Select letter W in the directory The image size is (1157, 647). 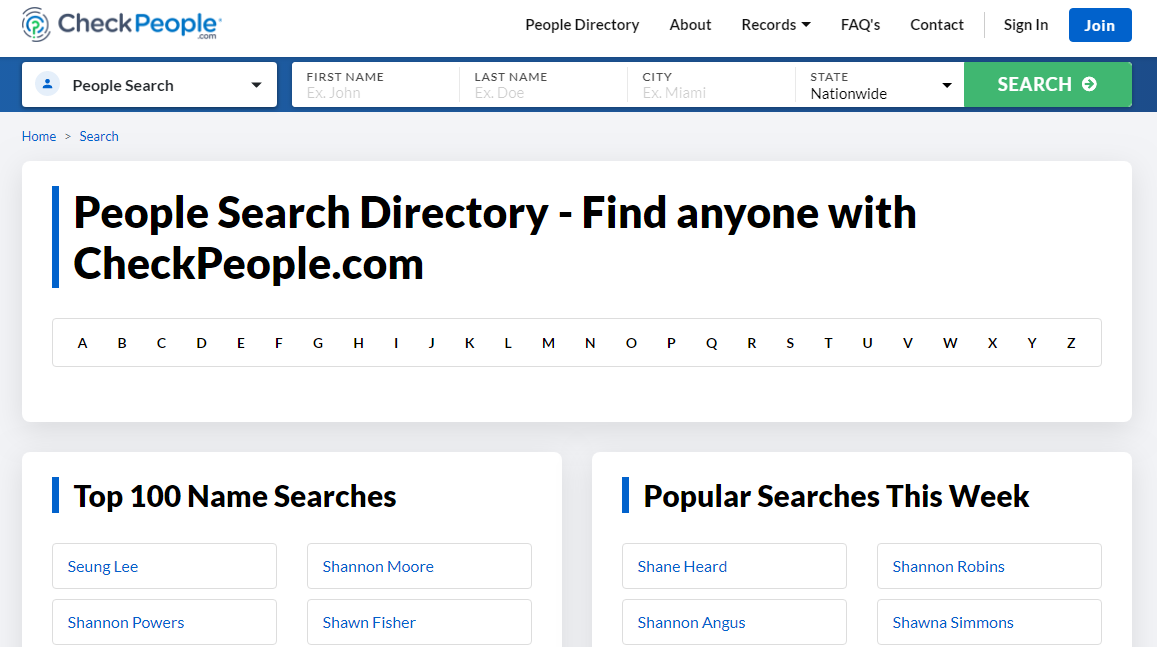click(x=950, y=343)
